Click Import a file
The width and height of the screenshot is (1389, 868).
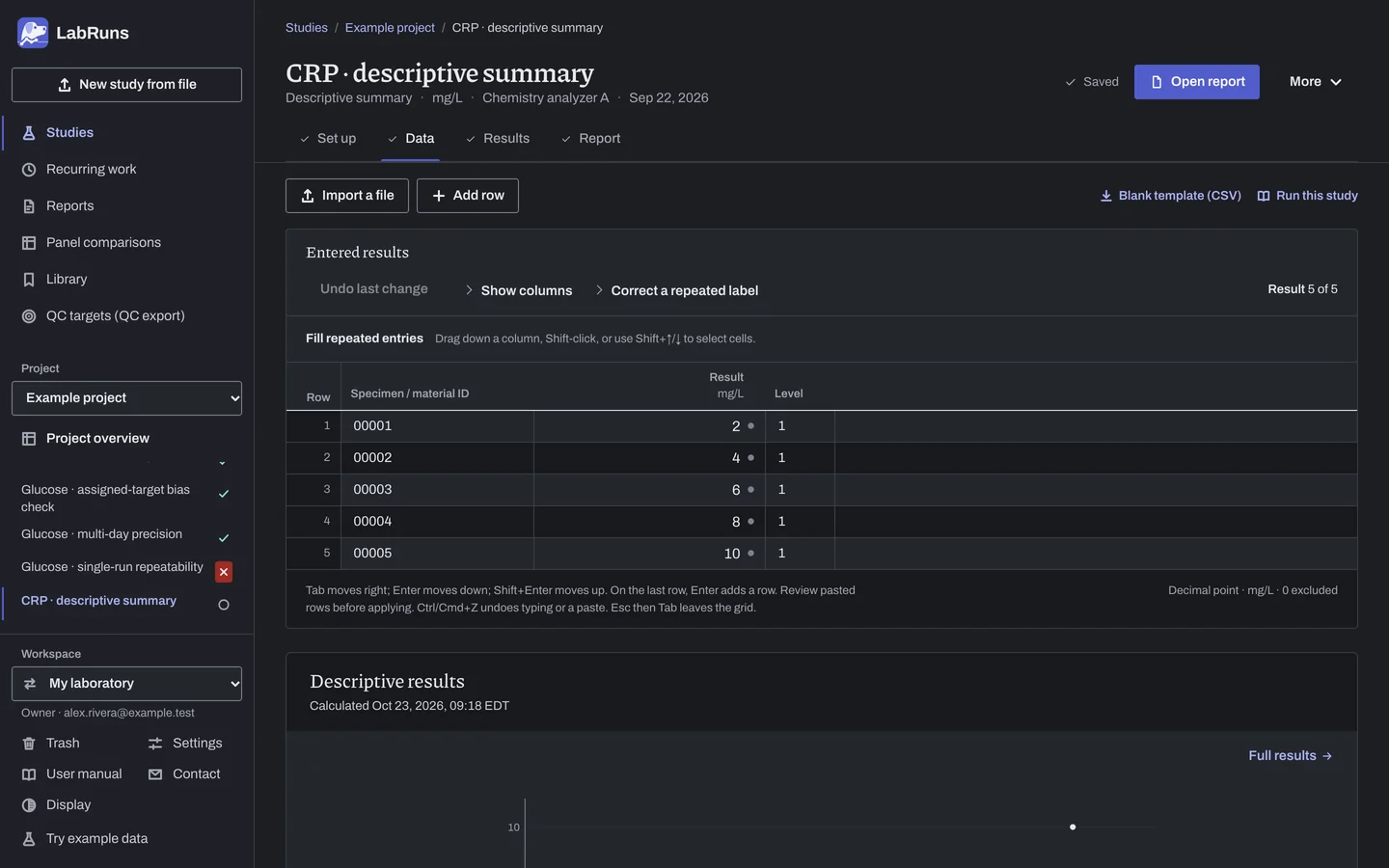pyautogui.click(x=347, y=196)
